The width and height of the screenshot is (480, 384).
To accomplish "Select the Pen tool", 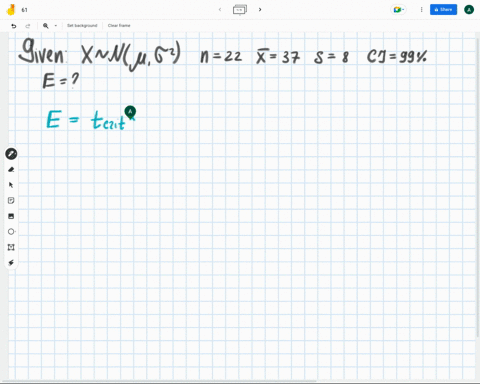I will tap(11, 154).
